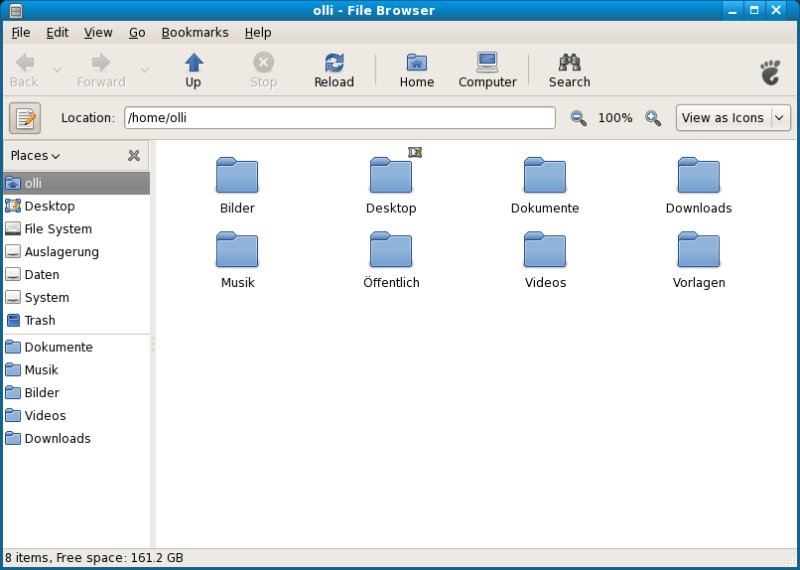Screen dimensions: 800x570
Task: Open Bilder bookmark in sidebar
Action: click(77, 392)
